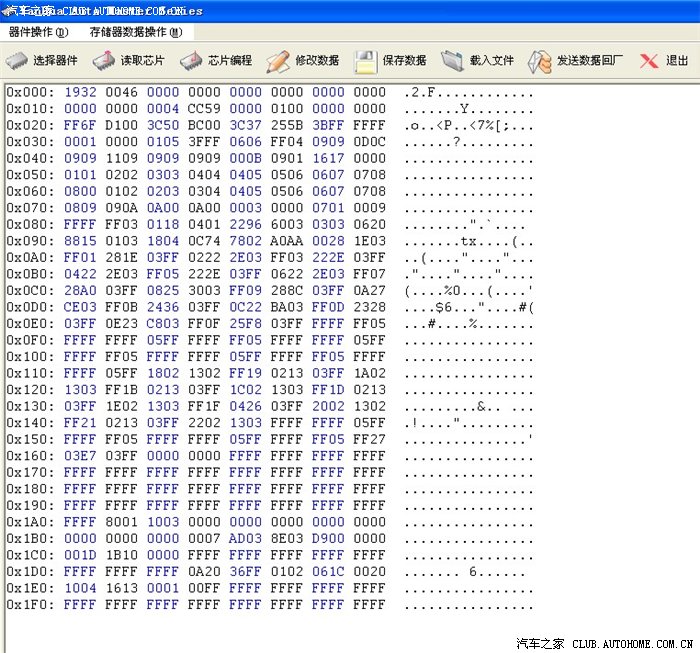700x653 pixels.
Task: Open the 存储器数据操作(M) menu
Action: [x=135, y=32]
